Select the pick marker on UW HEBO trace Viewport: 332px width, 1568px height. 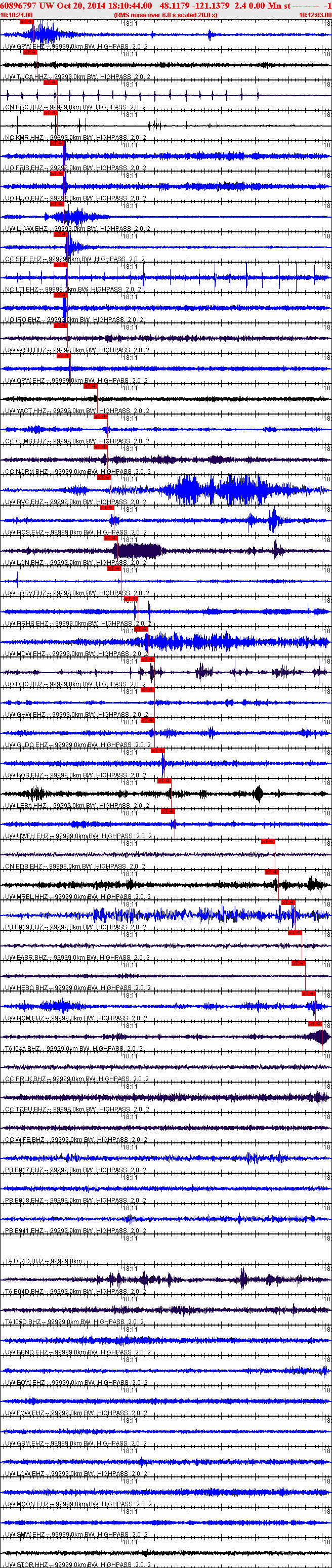point(298,963)
